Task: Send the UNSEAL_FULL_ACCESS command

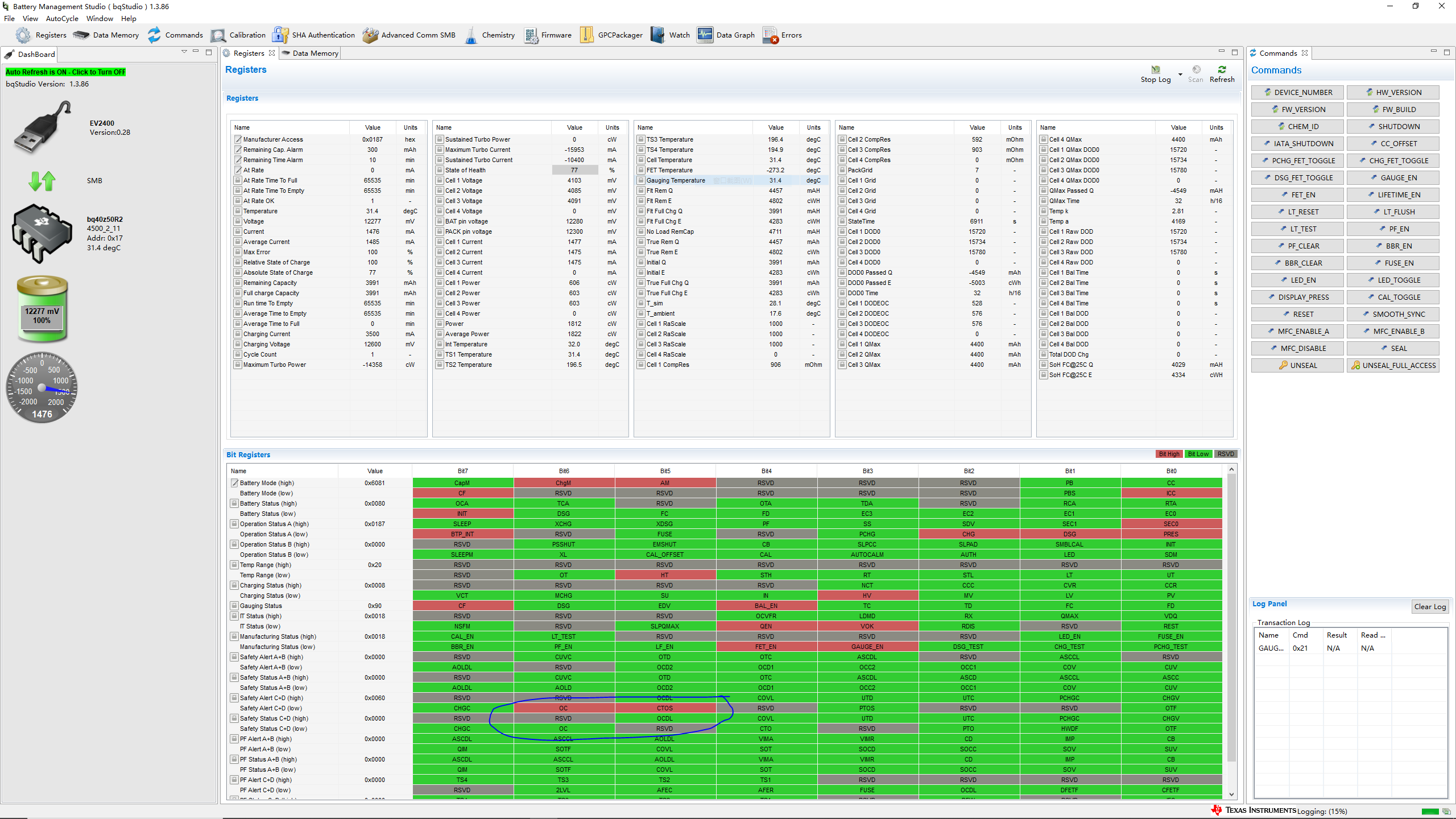Action: [x=1393, y=365]
